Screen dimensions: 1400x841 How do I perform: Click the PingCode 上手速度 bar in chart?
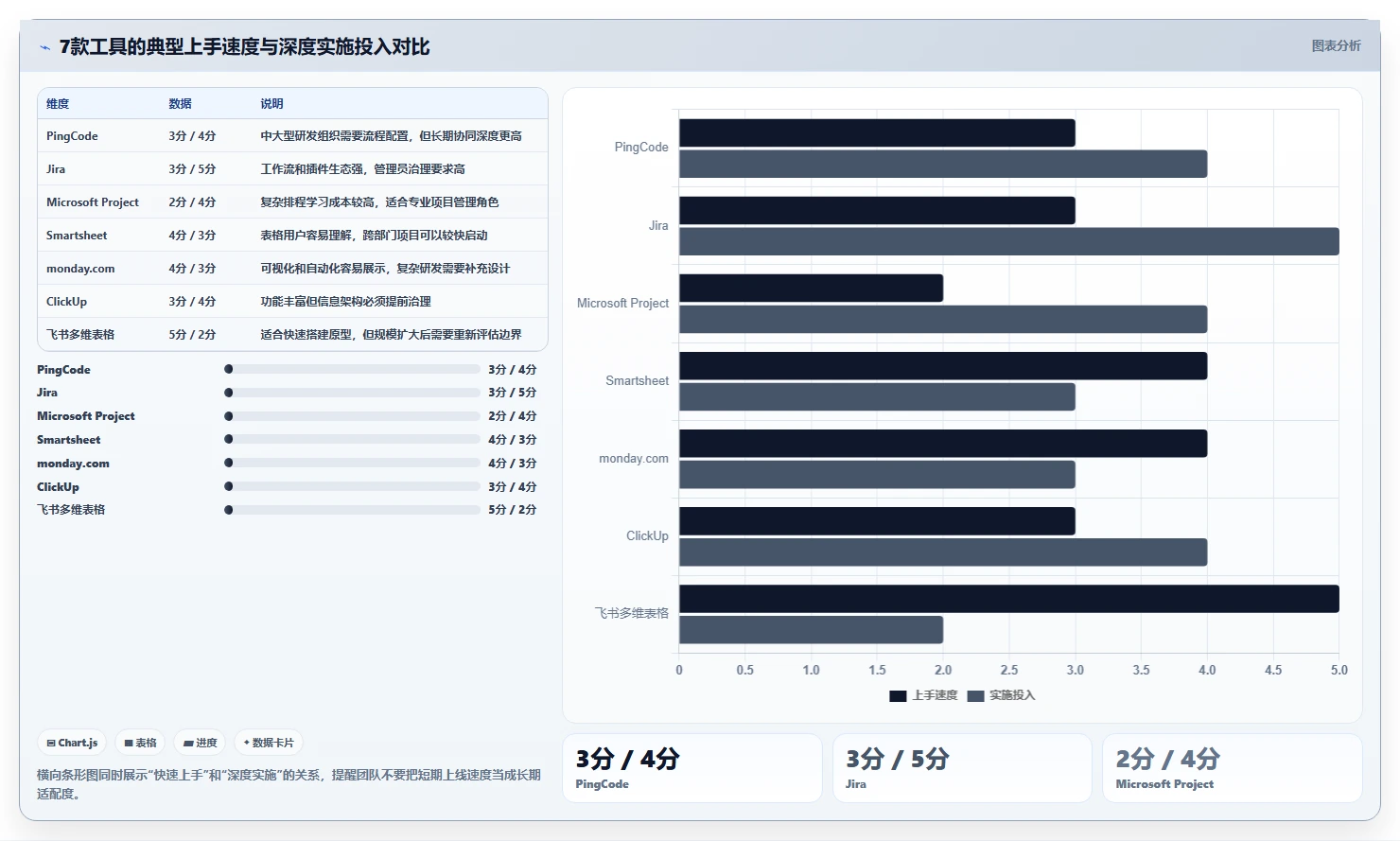tap(877, 132)
